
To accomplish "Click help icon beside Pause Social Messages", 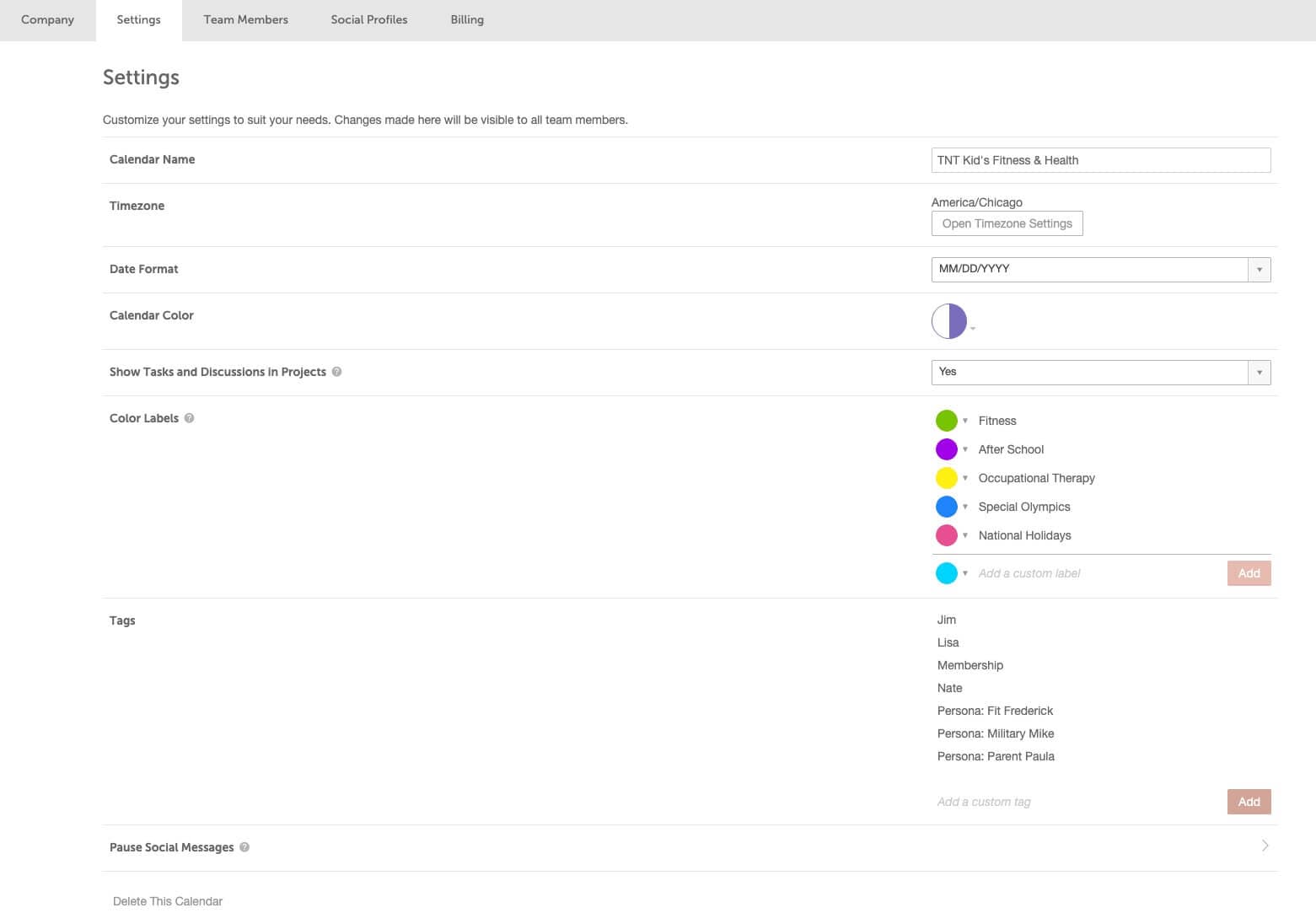I will coord(244,847).
